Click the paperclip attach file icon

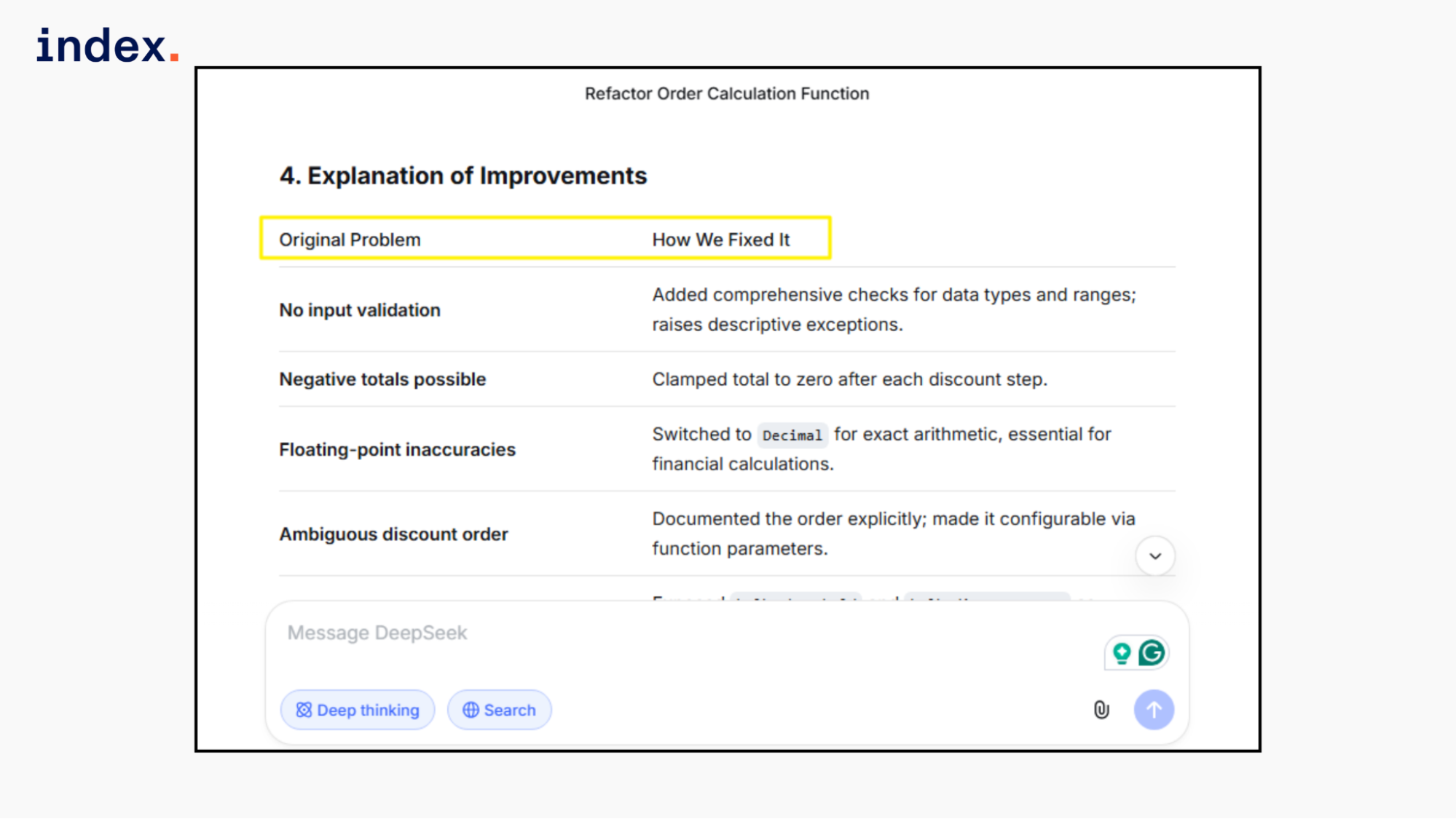coord(1101,710)
